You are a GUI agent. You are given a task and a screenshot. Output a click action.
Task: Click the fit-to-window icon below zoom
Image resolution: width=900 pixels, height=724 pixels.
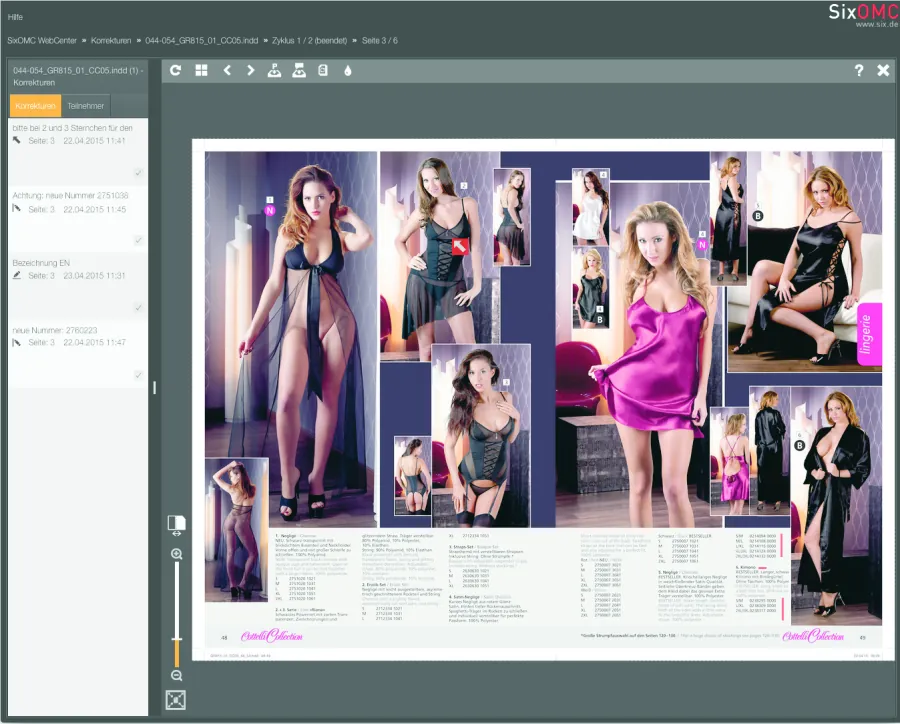click(x=176, y=699)
